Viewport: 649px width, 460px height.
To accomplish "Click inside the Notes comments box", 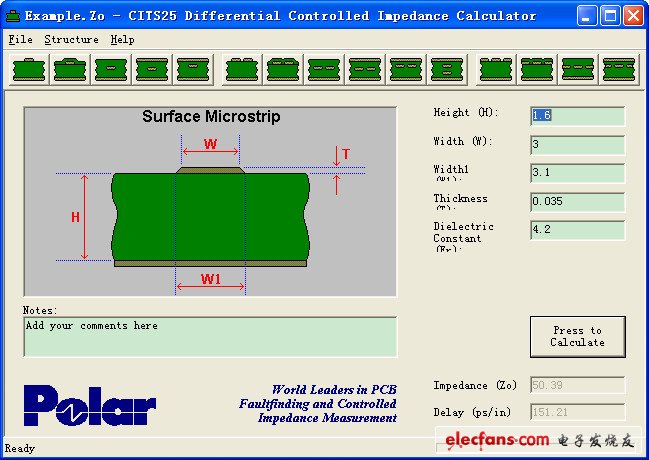I will coord(210,337).
